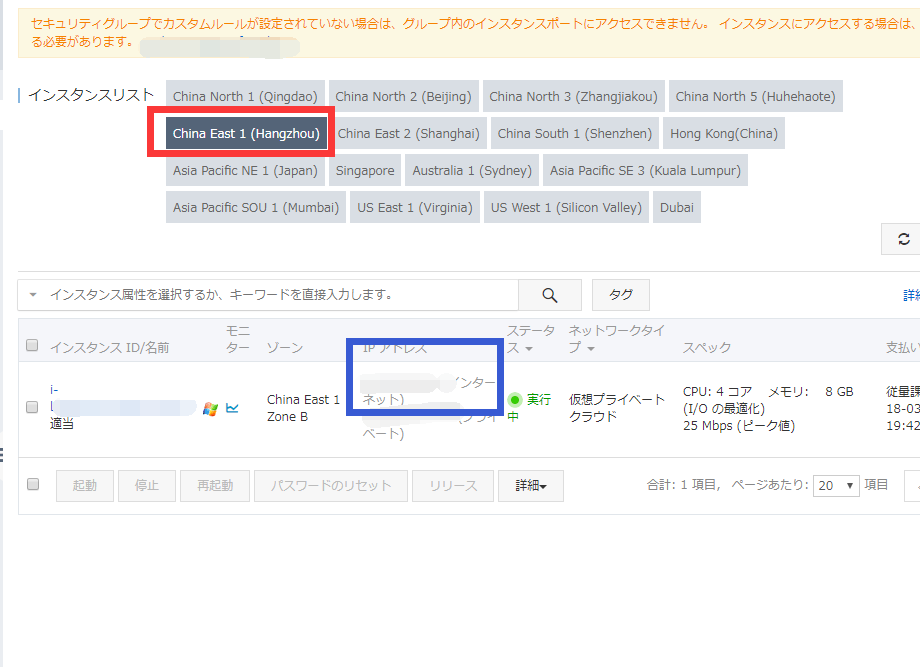Click the 停止 button
The width and height of the screenshot is (920, 667).
click(x=147, y=486)
